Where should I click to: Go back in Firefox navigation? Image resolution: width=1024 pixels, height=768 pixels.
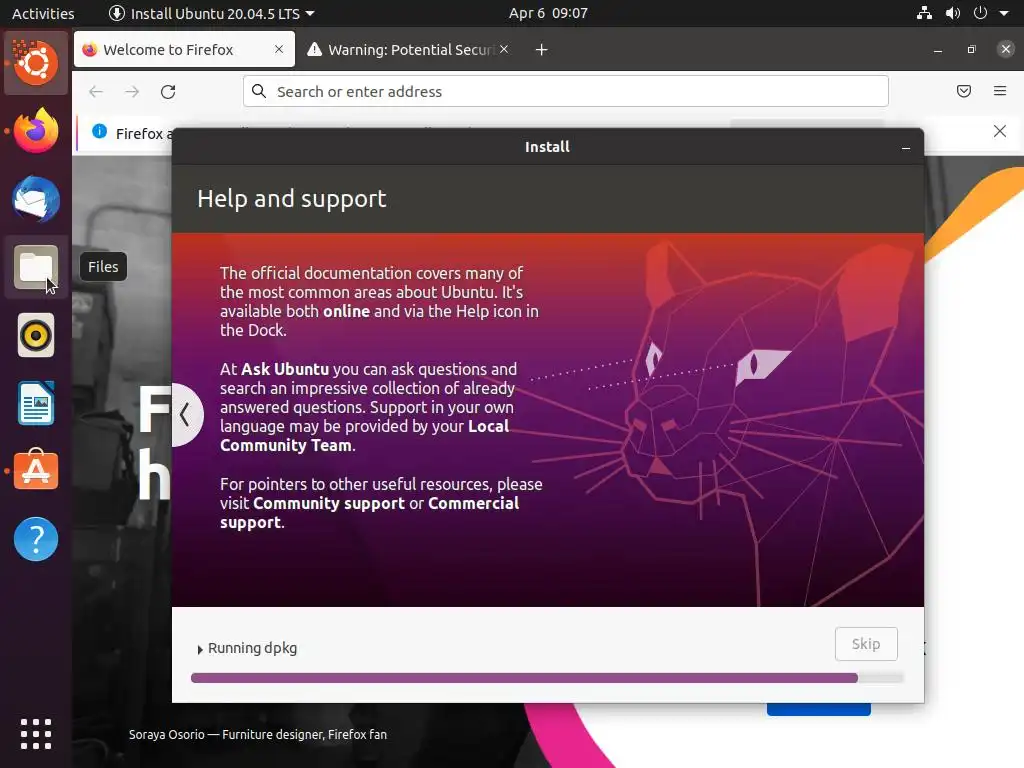[96, 91]
